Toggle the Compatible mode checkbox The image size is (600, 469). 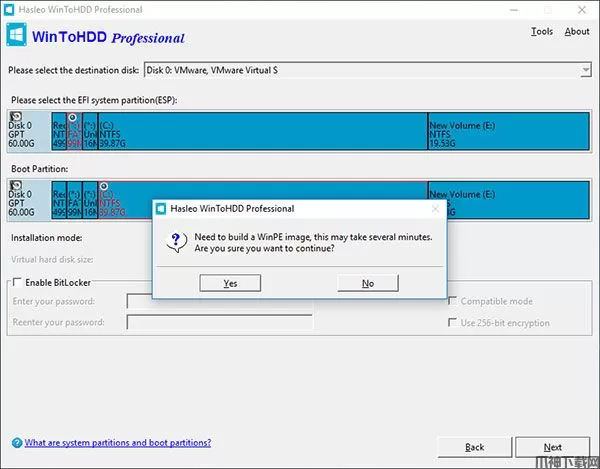click(x=453, y=301)
